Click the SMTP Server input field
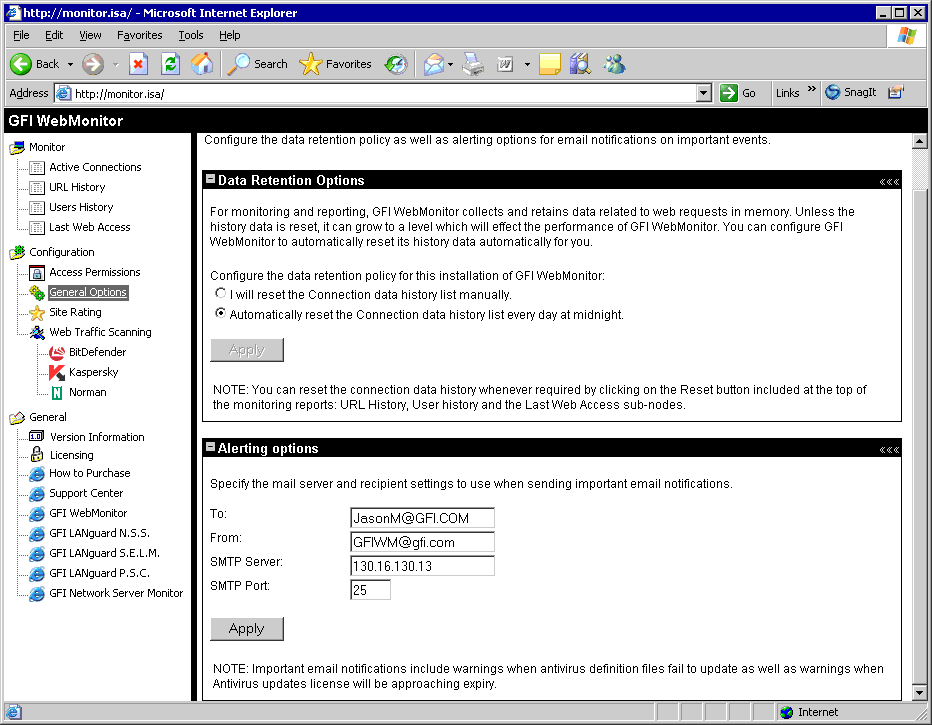 422,566
